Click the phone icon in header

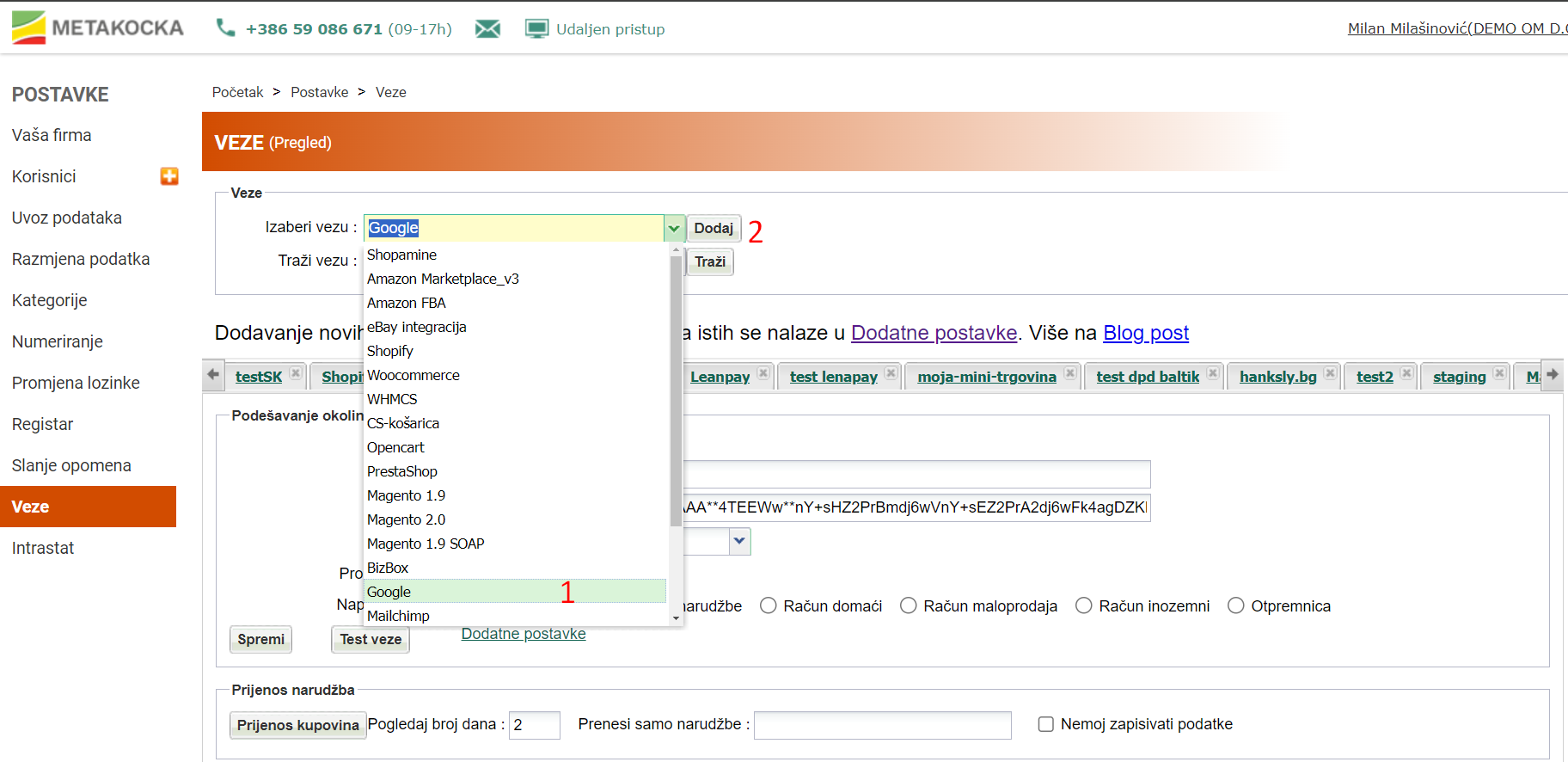(225, 28)
